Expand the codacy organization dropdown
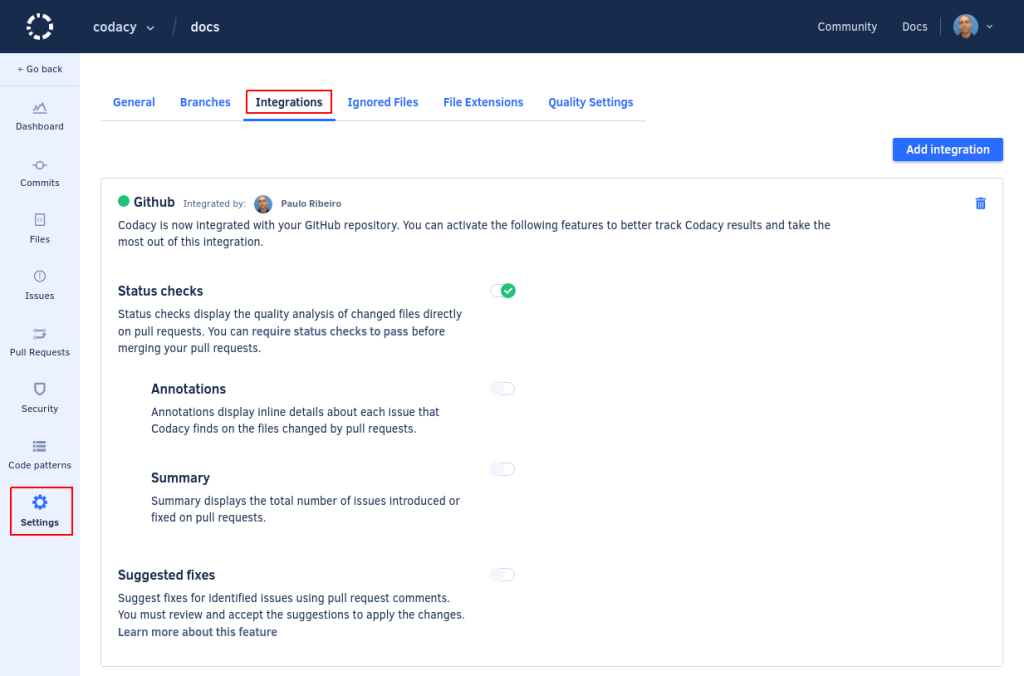The height and width of the screenshot is (676, 1024). tap(122, 27)
